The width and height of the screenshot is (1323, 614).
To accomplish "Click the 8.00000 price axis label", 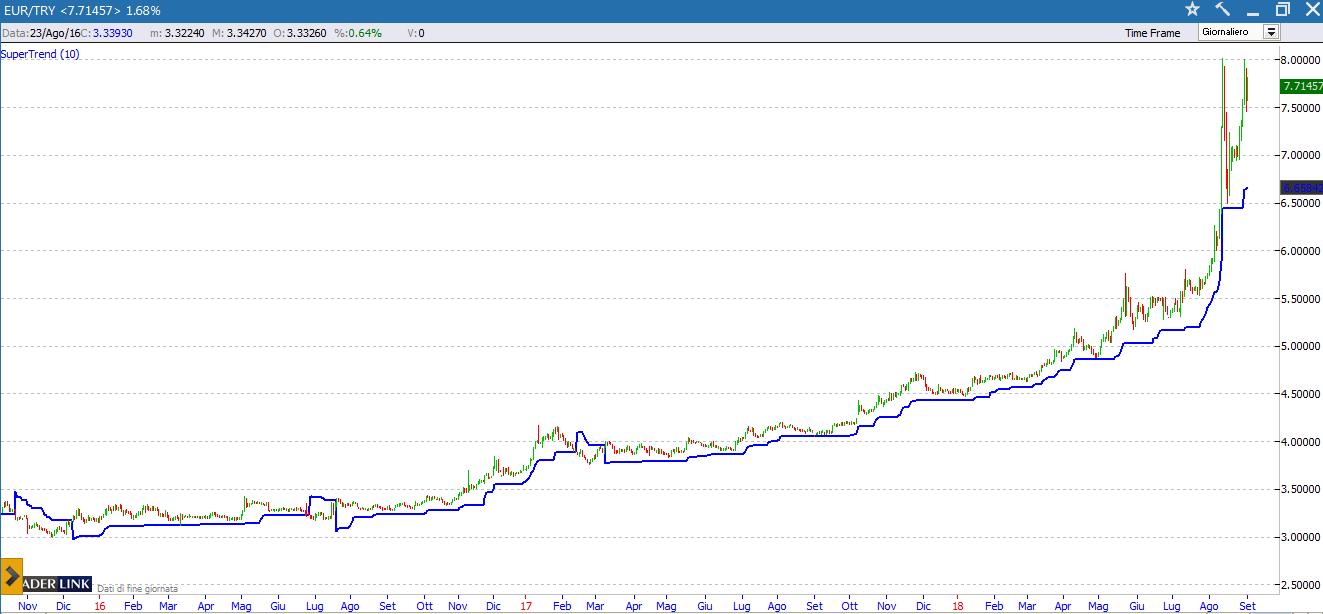I will tap(1300, 60).
